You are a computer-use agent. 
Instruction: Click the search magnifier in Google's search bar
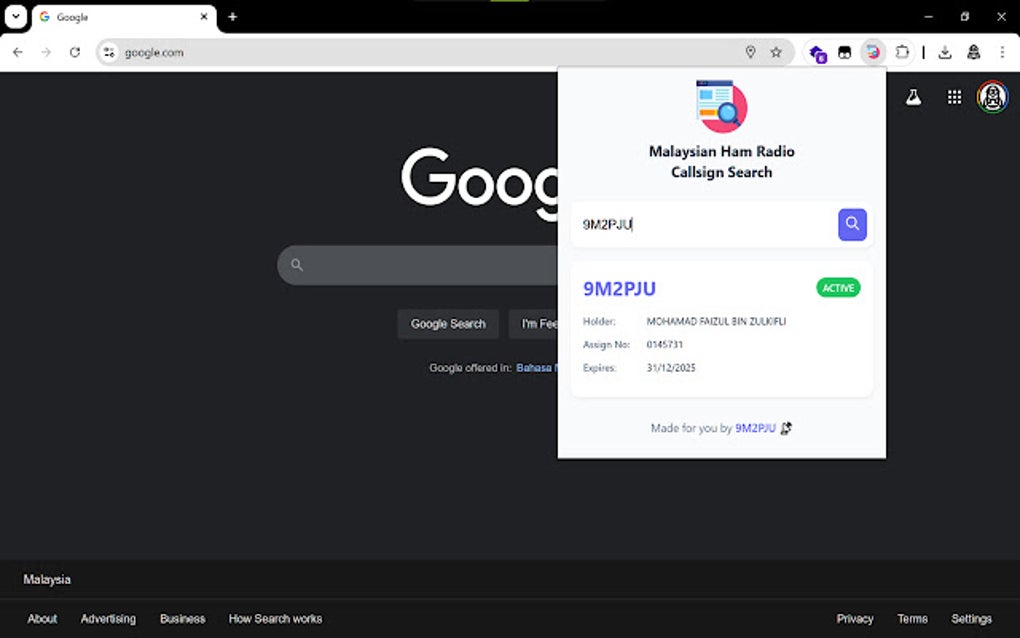click(296, 264)
